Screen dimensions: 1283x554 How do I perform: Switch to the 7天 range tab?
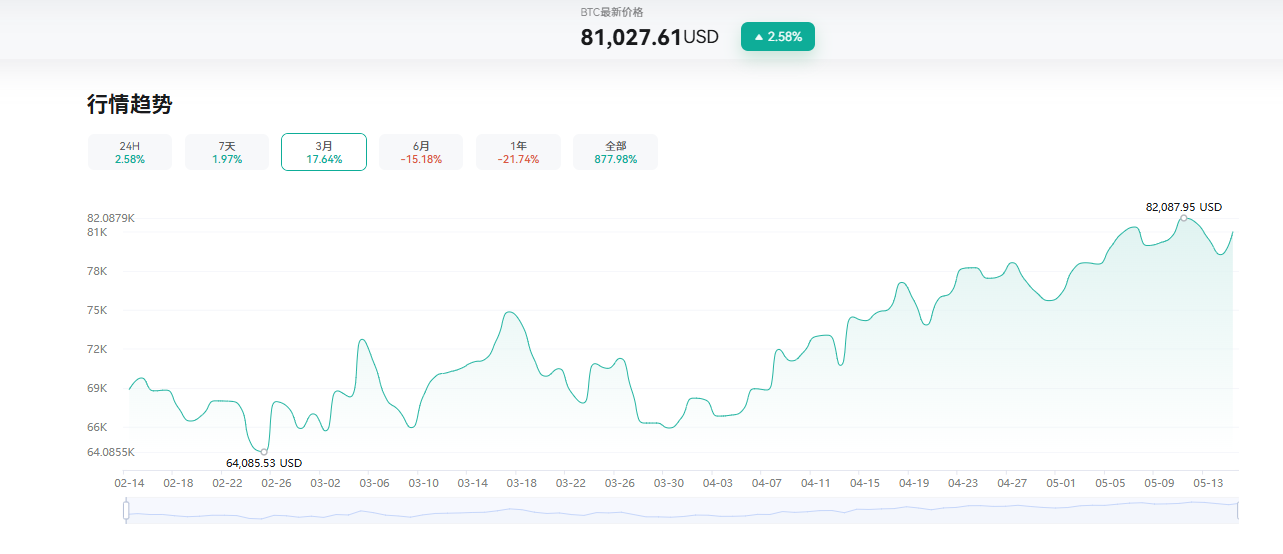pyautogui.click(x=227, y=152)
